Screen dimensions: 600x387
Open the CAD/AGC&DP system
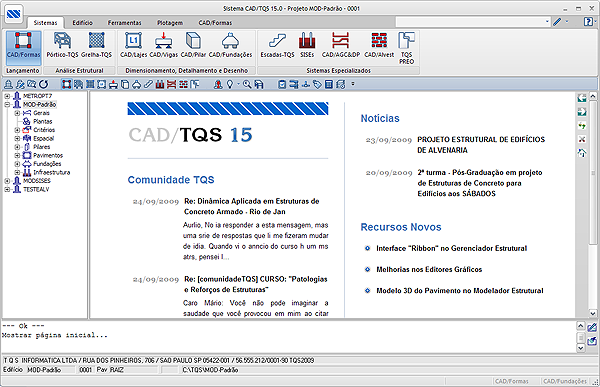pyautogui.click(x=341, y=45)
